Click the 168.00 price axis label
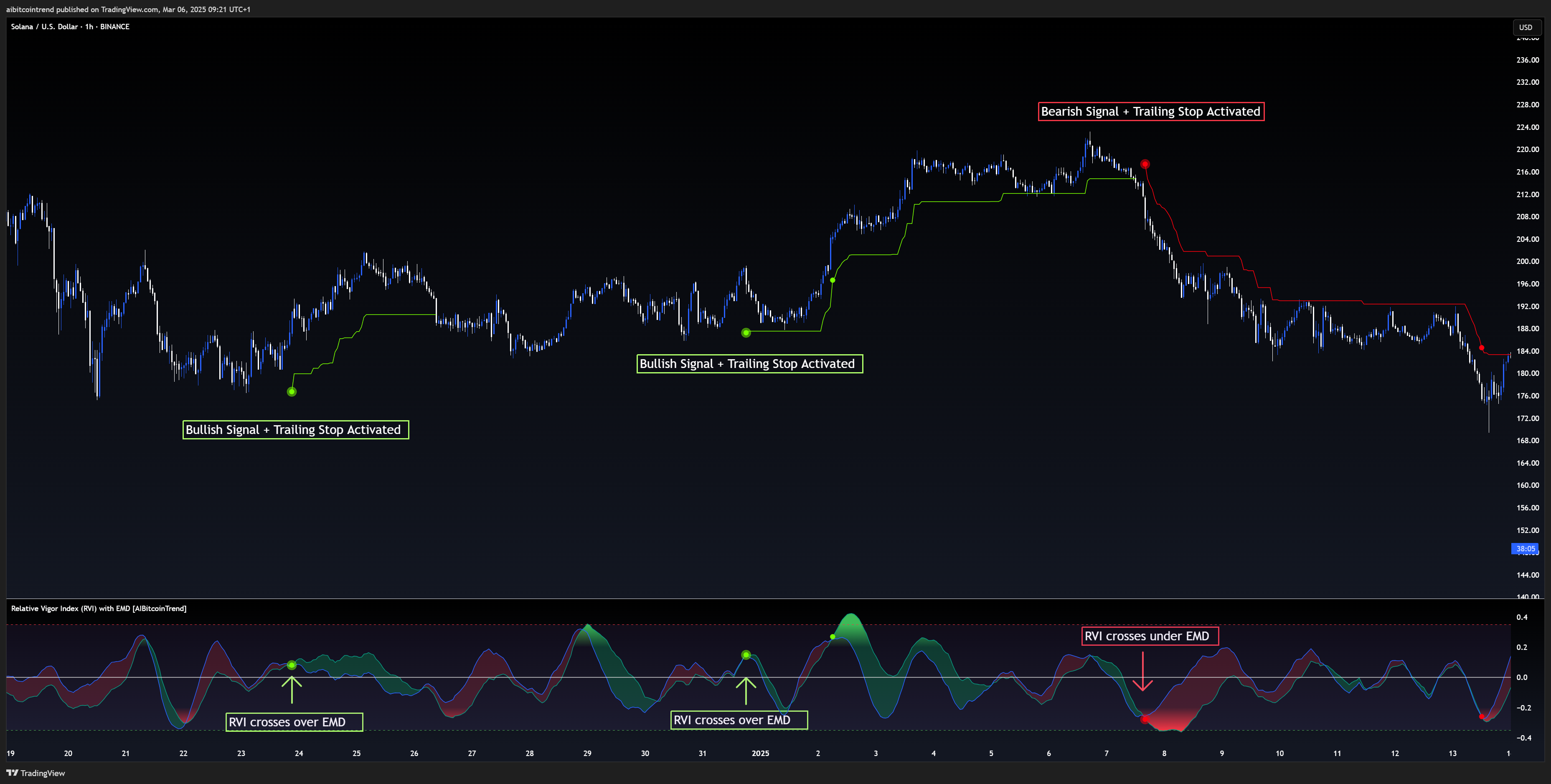 (x=1528, y=440)
